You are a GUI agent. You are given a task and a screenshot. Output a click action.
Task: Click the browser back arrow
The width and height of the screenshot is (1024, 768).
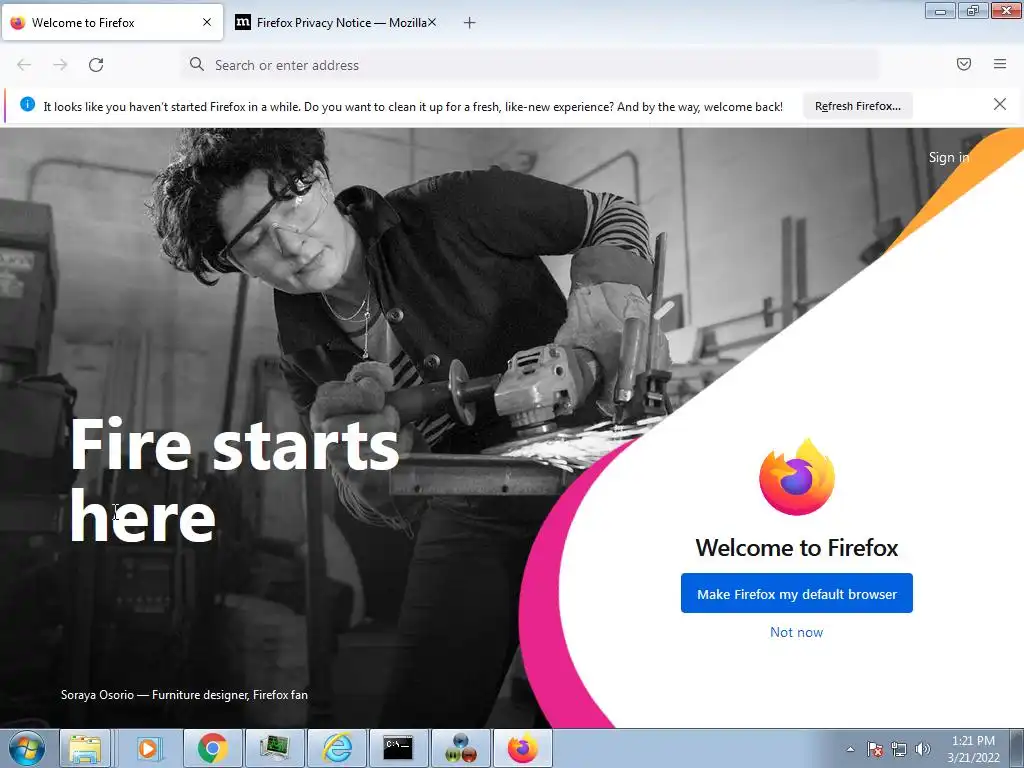(x=24, y=65)
